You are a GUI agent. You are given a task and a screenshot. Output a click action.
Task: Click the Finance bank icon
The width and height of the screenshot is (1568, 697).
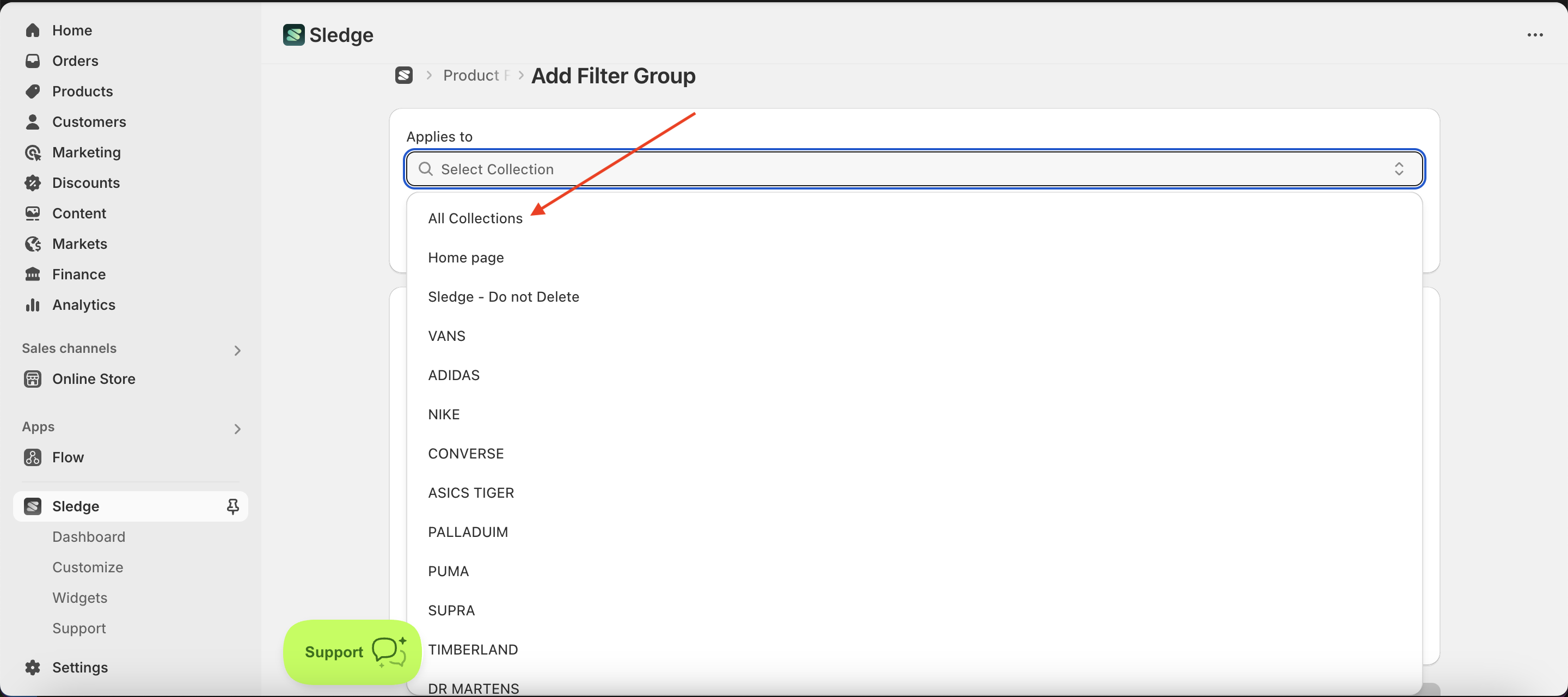33,274
